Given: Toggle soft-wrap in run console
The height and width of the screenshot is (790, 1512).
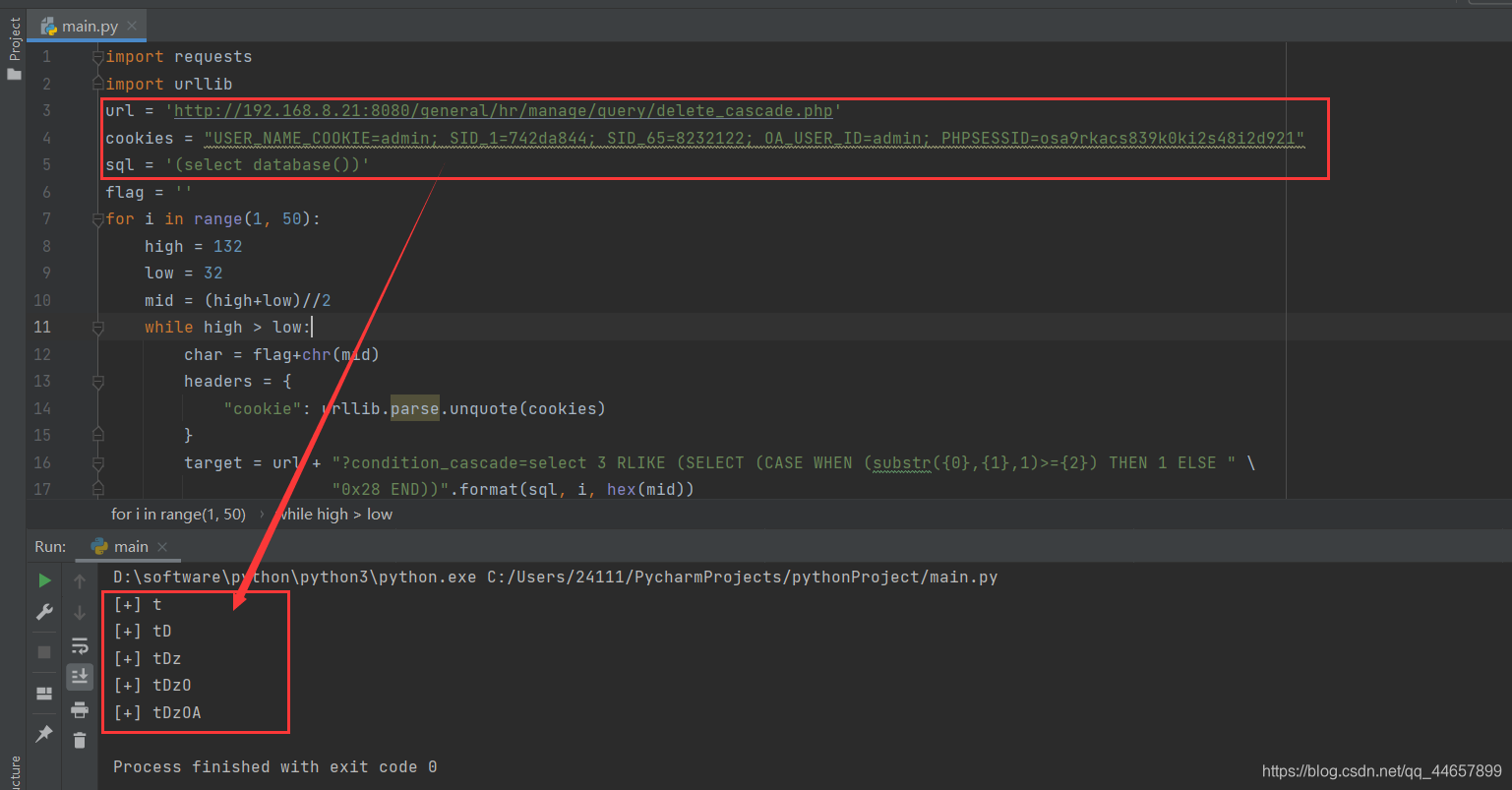Looking at the screenshot, I should point(80,645).
